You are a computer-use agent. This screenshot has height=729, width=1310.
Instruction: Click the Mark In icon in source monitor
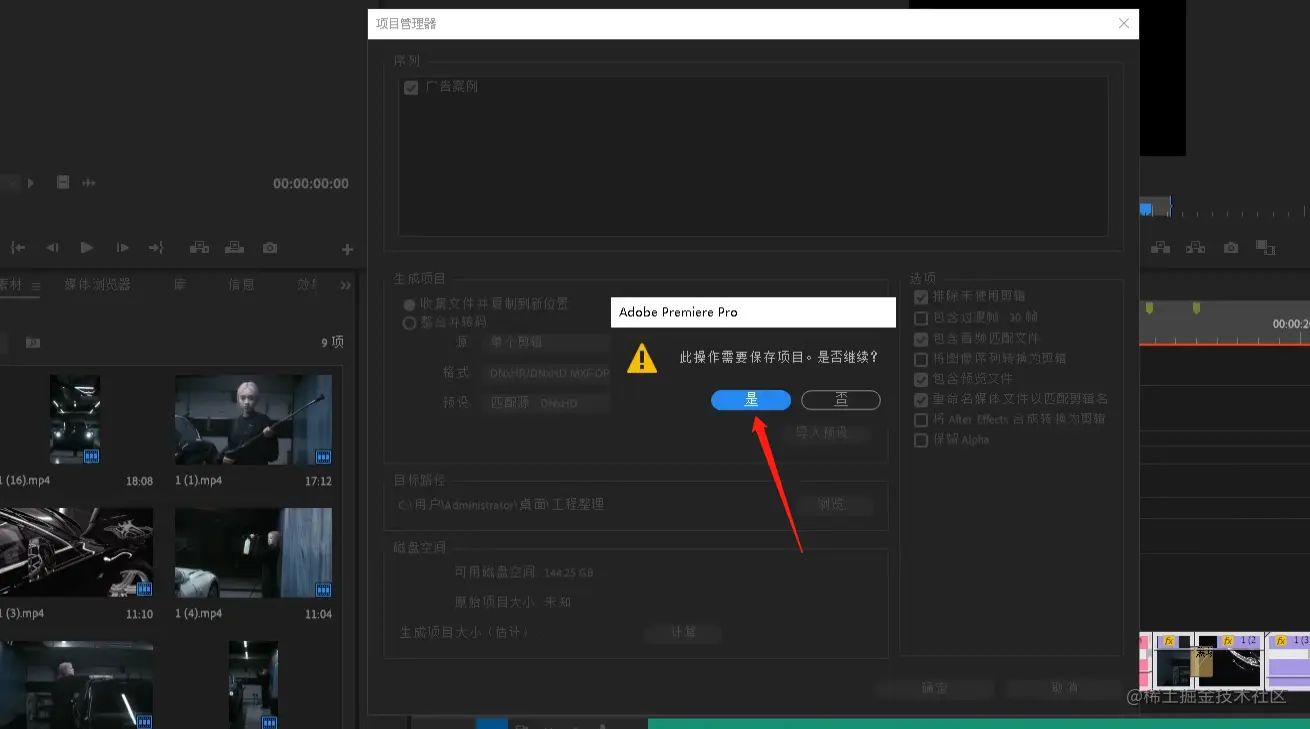(x=18, y=247)
